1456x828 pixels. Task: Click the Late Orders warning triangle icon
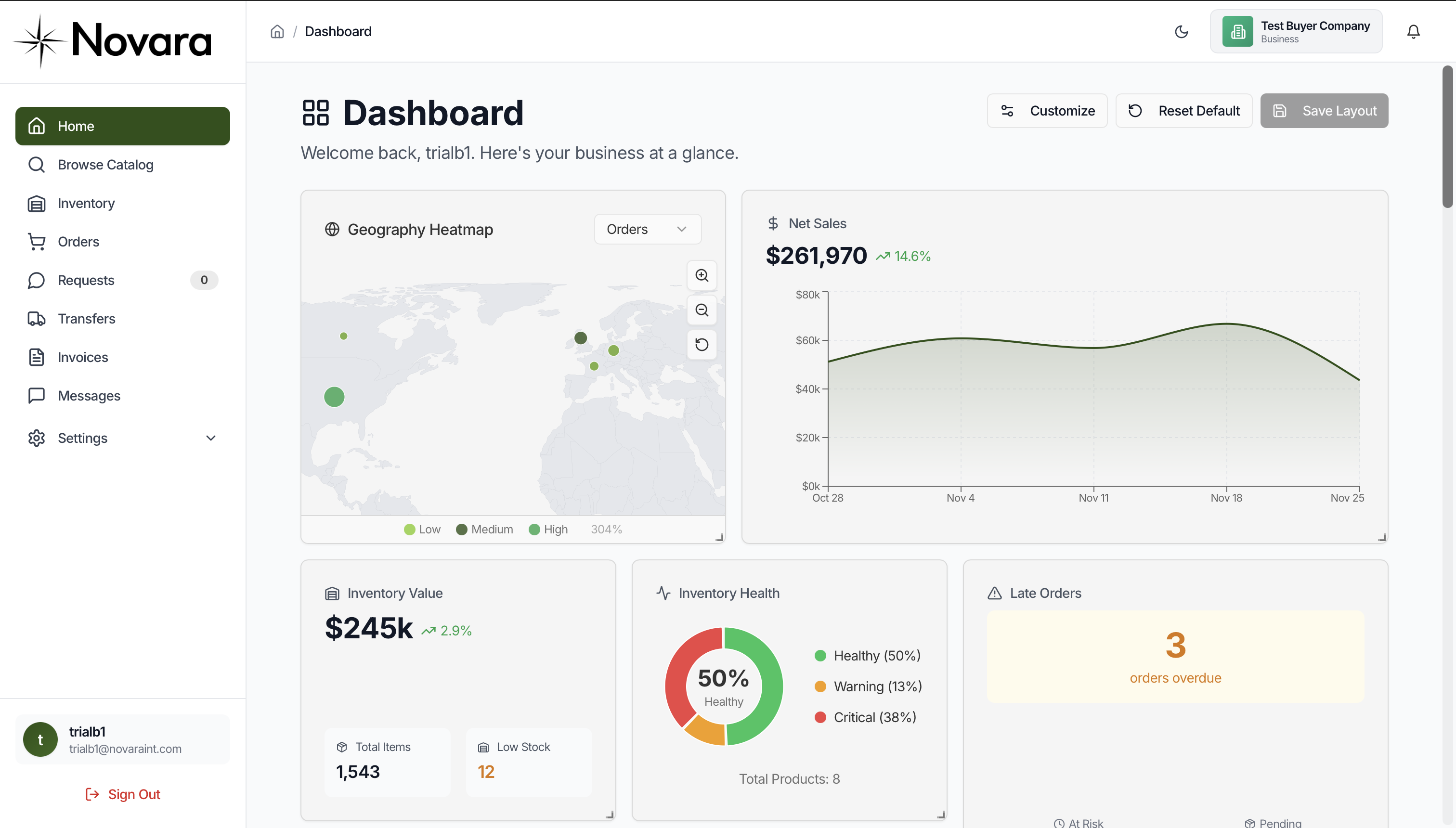click(x=995, y=593)
